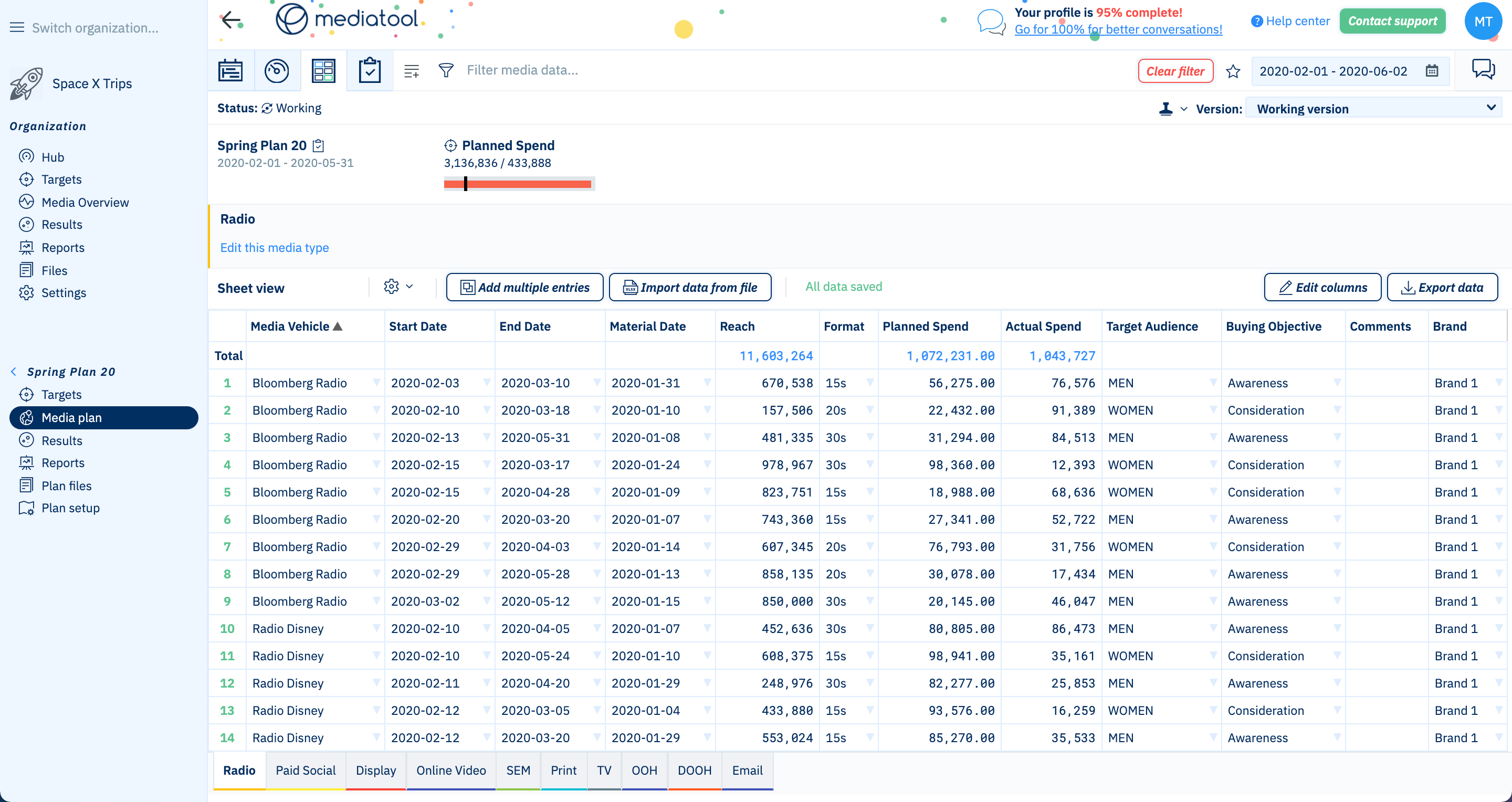Switch to the Paid Social tab
This screenshot has height=802, width=1512.
click(x=305, y=771)
